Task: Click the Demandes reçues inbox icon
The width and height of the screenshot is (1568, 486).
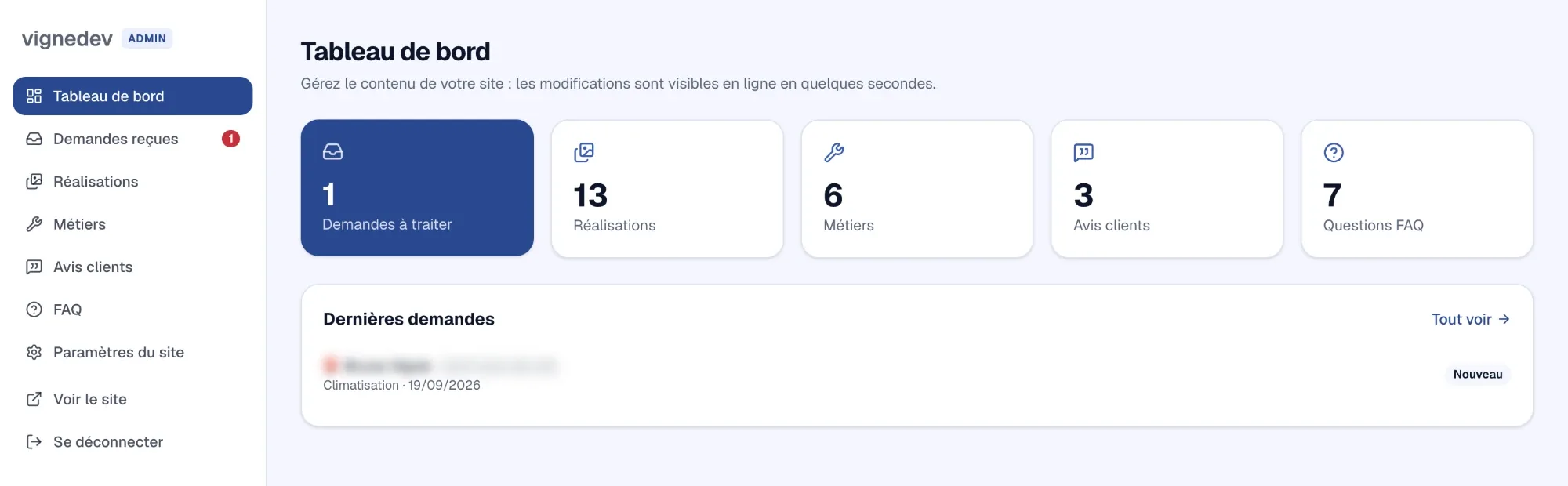Action: [x=34, y=139]
